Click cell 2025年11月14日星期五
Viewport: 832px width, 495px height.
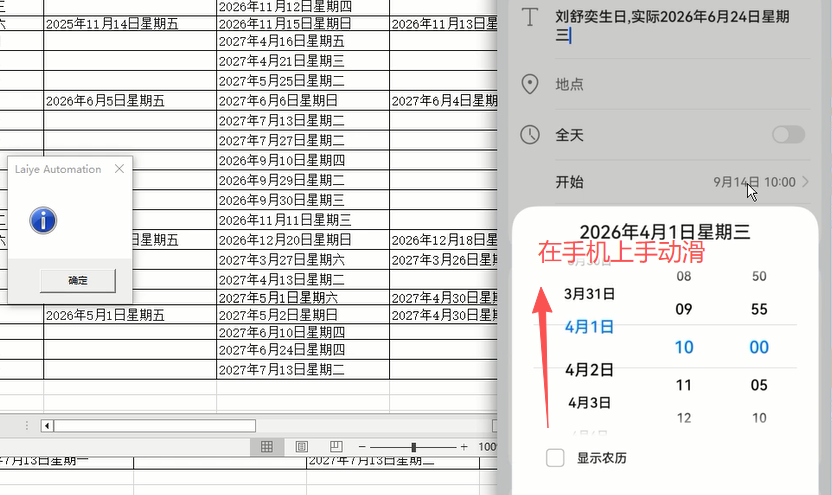[130, 23]
